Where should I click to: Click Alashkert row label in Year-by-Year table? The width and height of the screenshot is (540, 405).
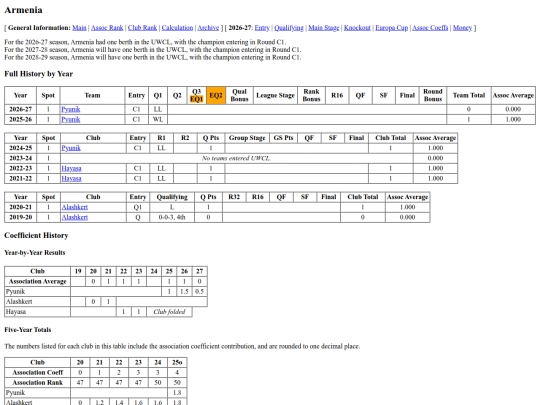click(38, 302)
